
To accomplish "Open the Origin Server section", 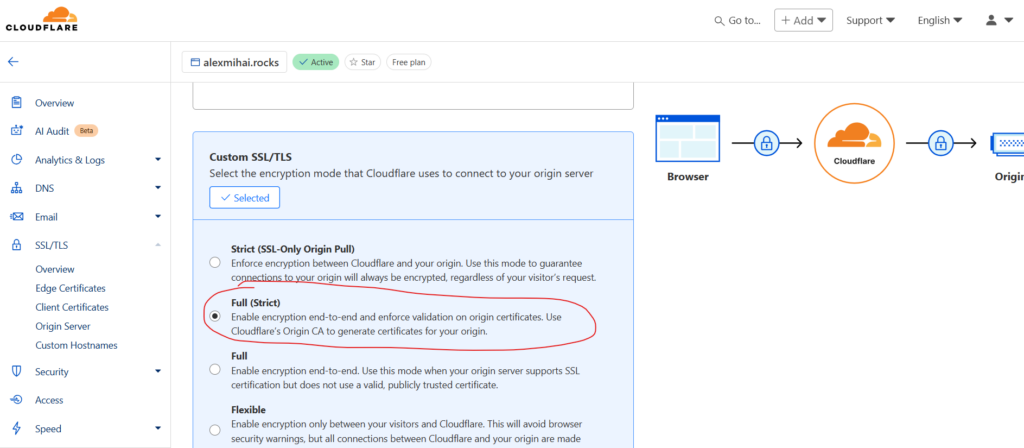I will (63, 326).
